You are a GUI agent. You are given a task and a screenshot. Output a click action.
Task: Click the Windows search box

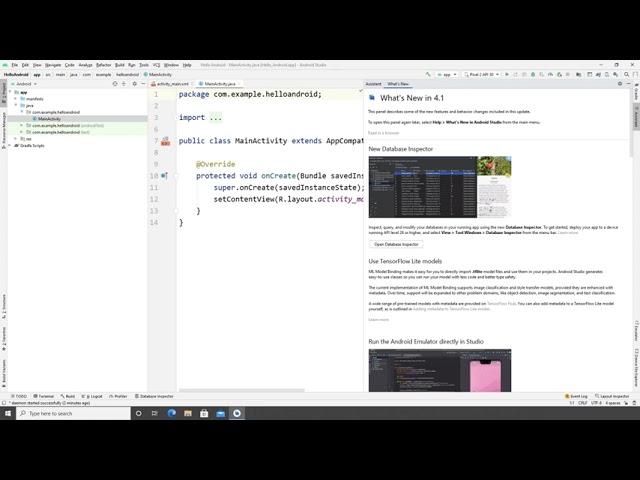click(73, 413)
